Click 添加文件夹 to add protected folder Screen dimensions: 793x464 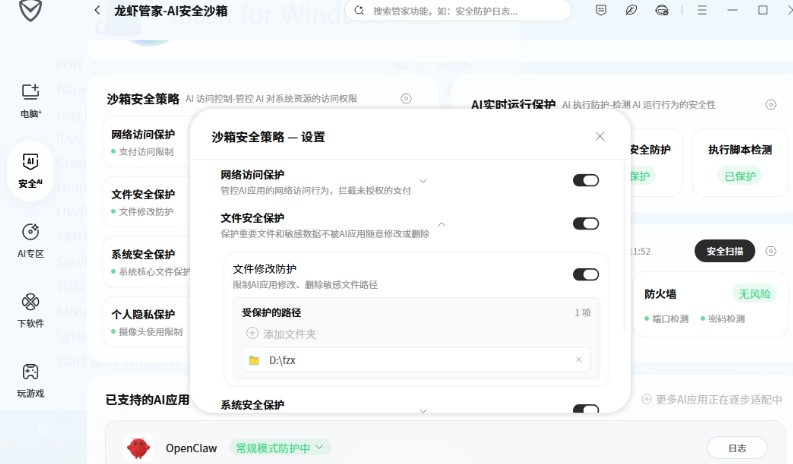pyautogui.click(x=283, y=334)
